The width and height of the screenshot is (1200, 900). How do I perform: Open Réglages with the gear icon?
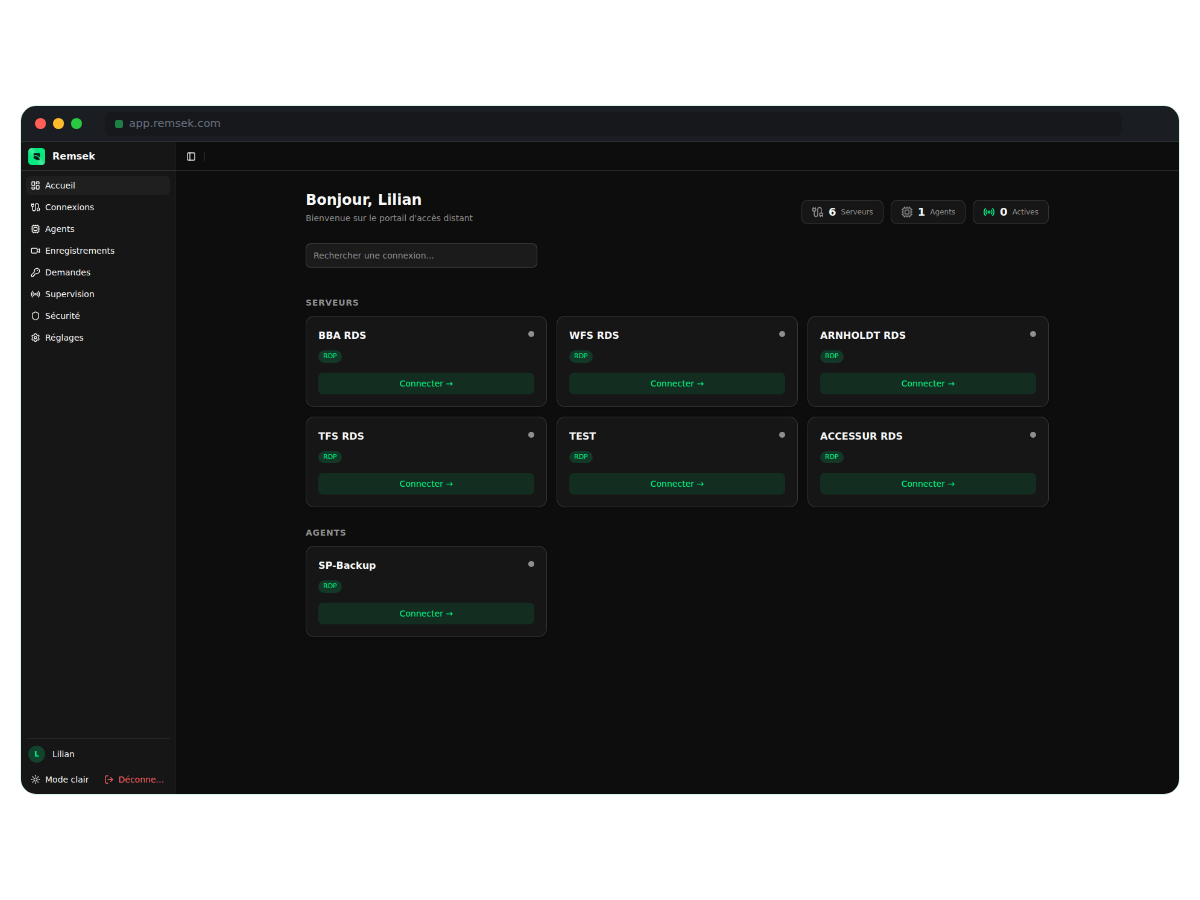(x=36, y=337)
